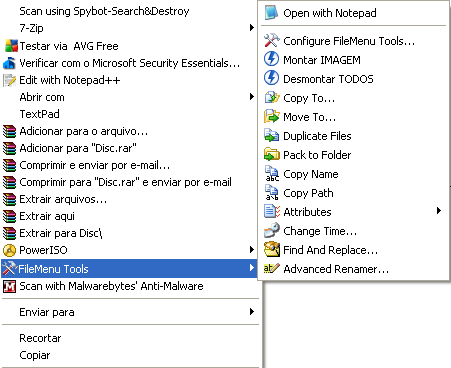
Task: Click the PowerISO disc icon
Action: [9, 250]
